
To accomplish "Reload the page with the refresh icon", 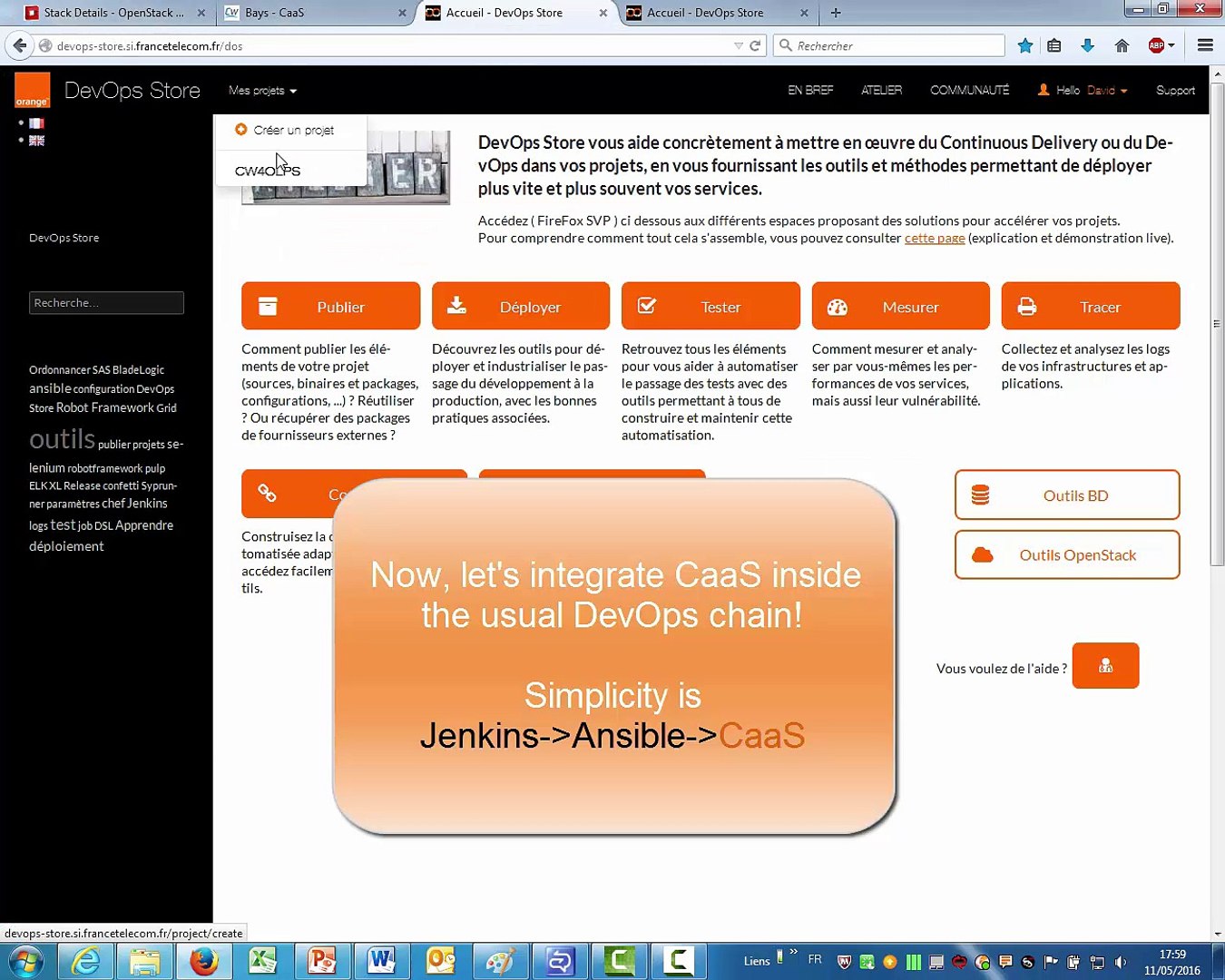I will click(755, 45).
